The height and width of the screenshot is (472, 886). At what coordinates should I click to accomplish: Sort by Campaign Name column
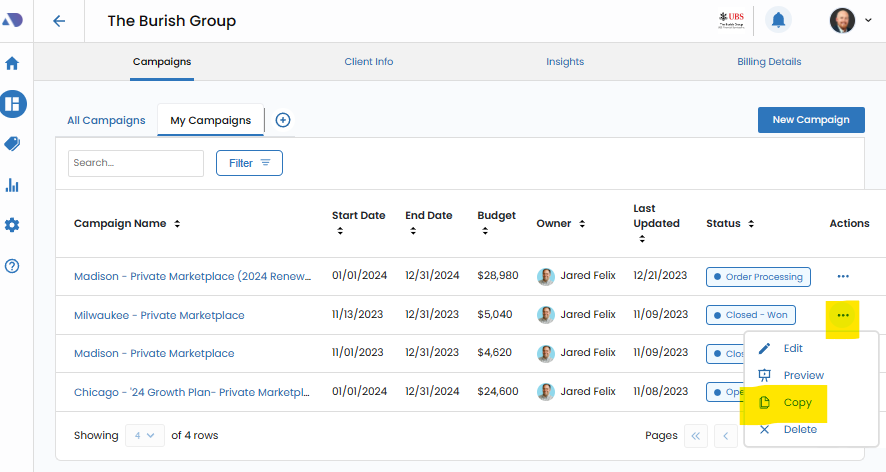click(177, 224)
